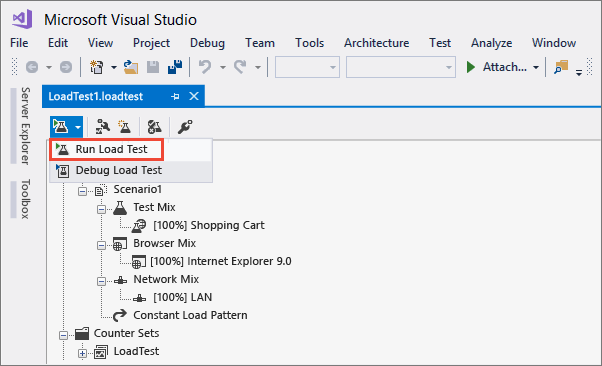This screenshot has width=602, height=366.
Task: Click the Network Mix network icon
Action: pyautogui.click(x=120, y=280)
